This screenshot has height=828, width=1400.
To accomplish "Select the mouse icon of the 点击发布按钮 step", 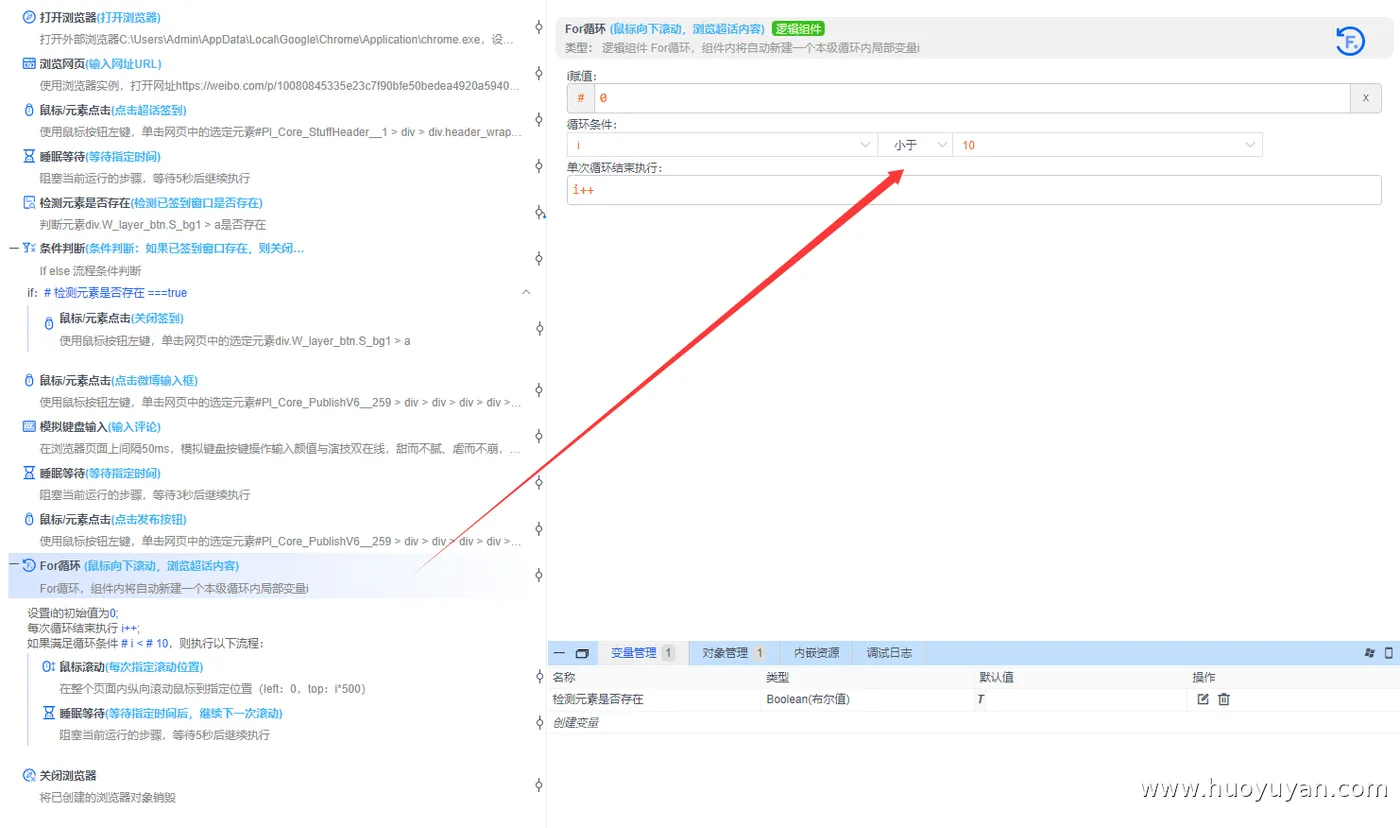I will tap(29, 520).
